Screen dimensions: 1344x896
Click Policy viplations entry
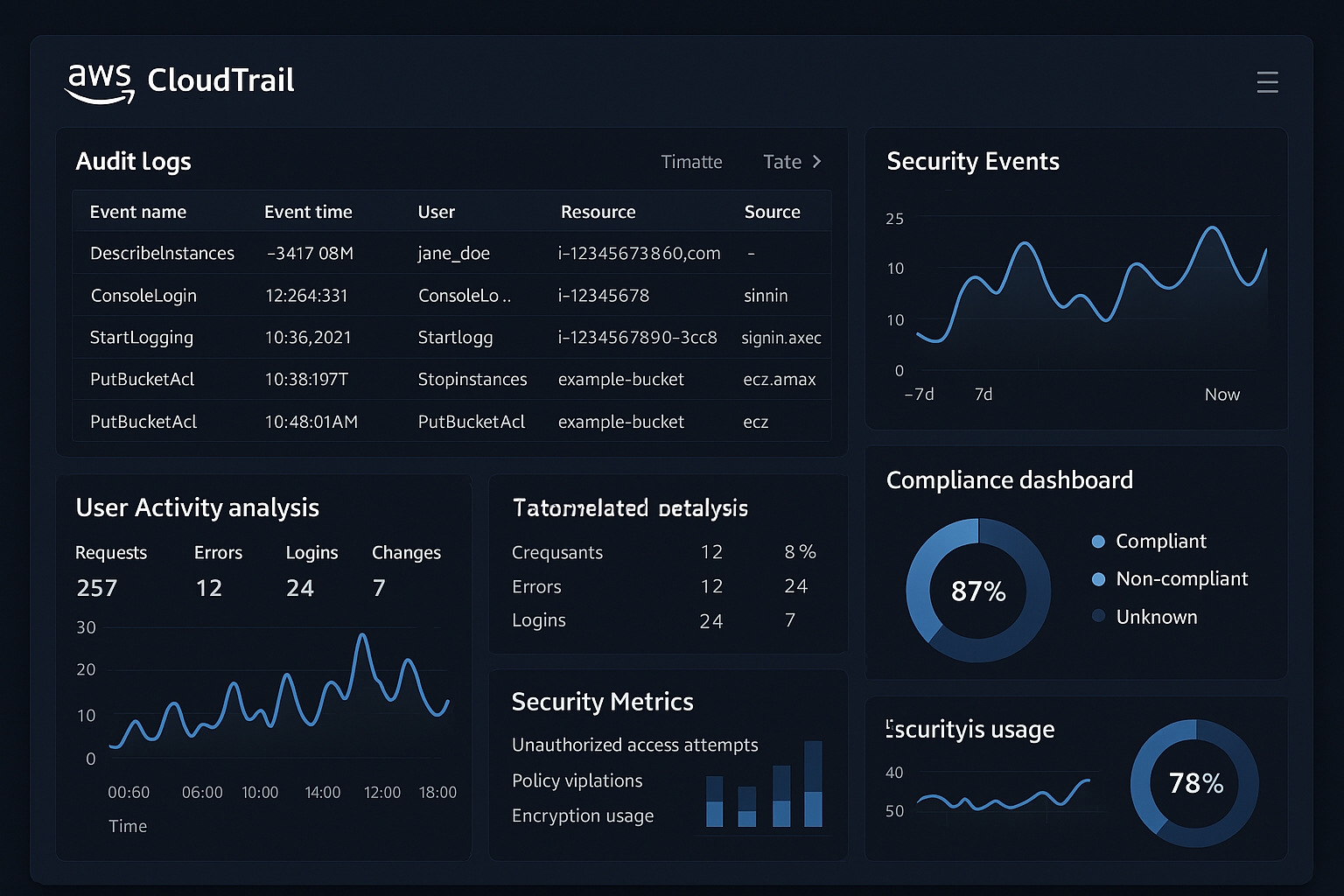pyautogui.click(x=577, y=780)
